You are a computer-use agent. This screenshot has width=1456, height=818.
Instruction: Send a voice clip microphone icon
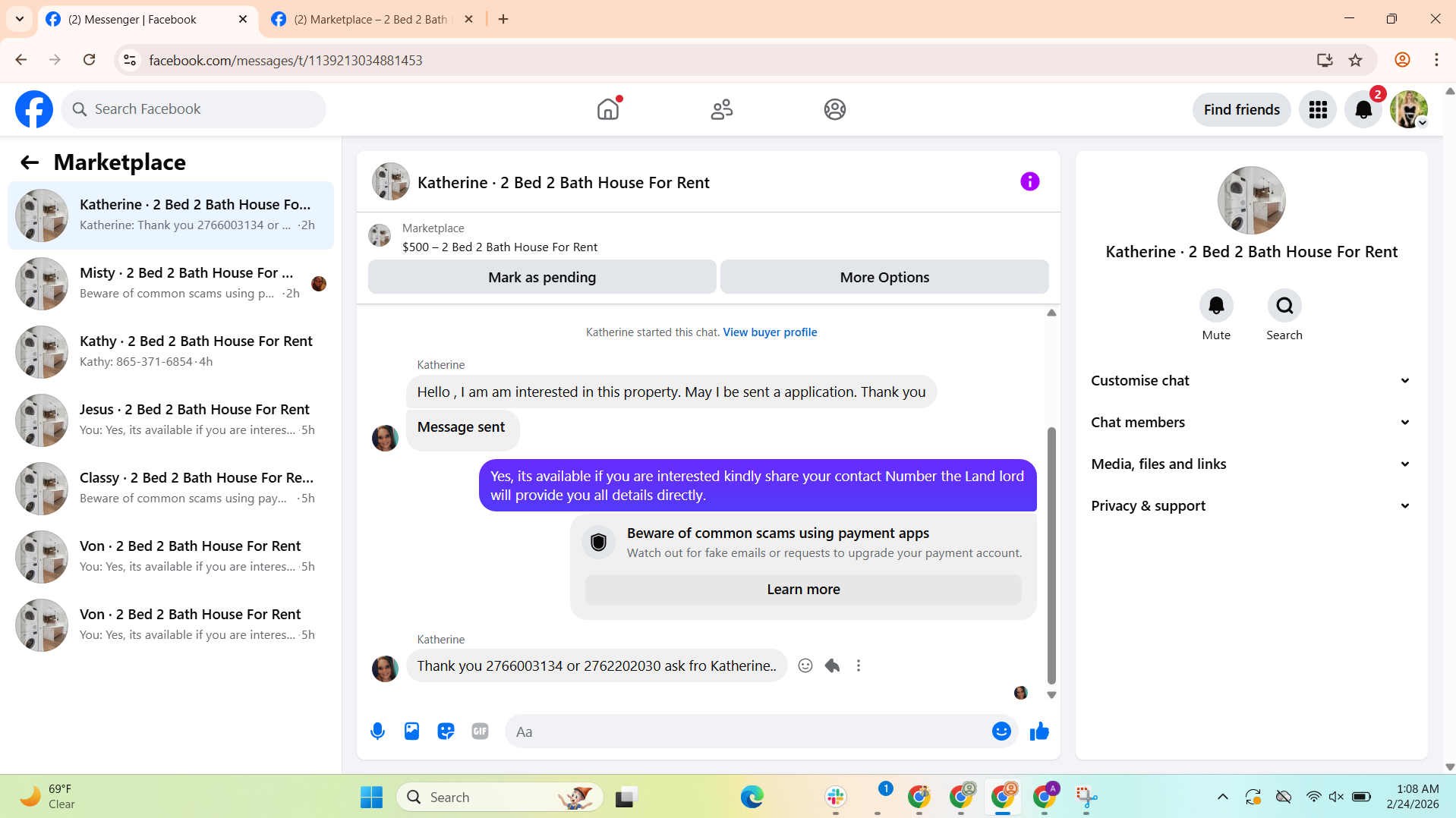pos(377,731)
